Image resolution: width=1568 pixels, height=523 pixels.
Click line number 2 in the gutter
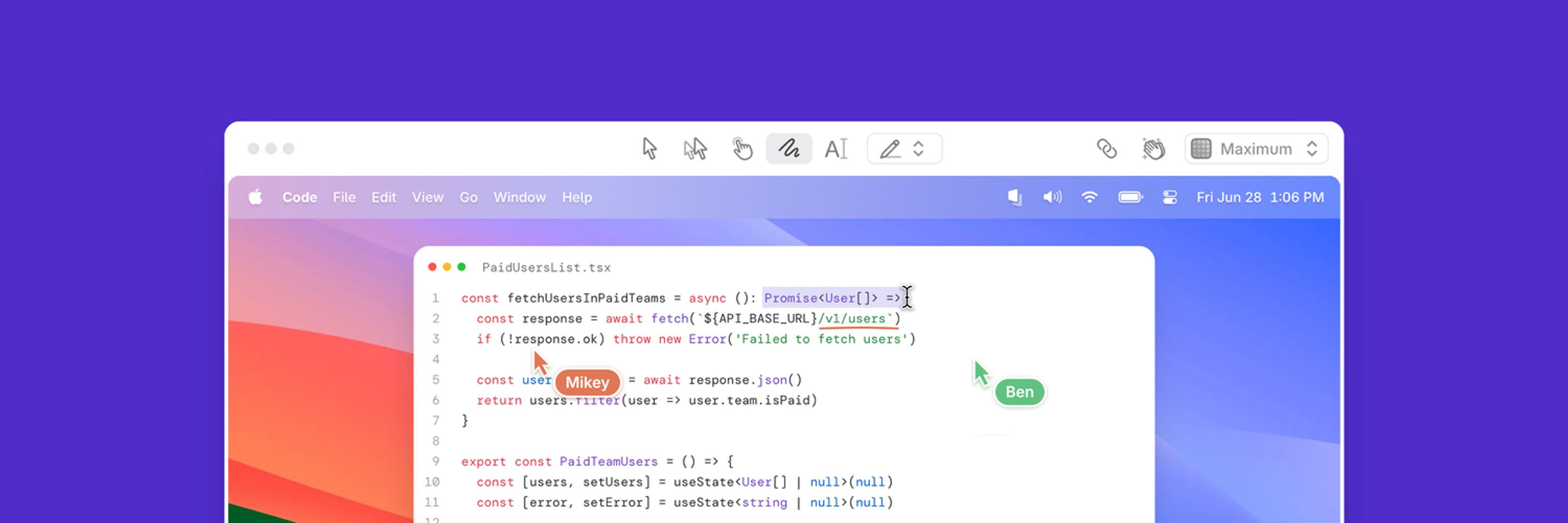(436, 319)
